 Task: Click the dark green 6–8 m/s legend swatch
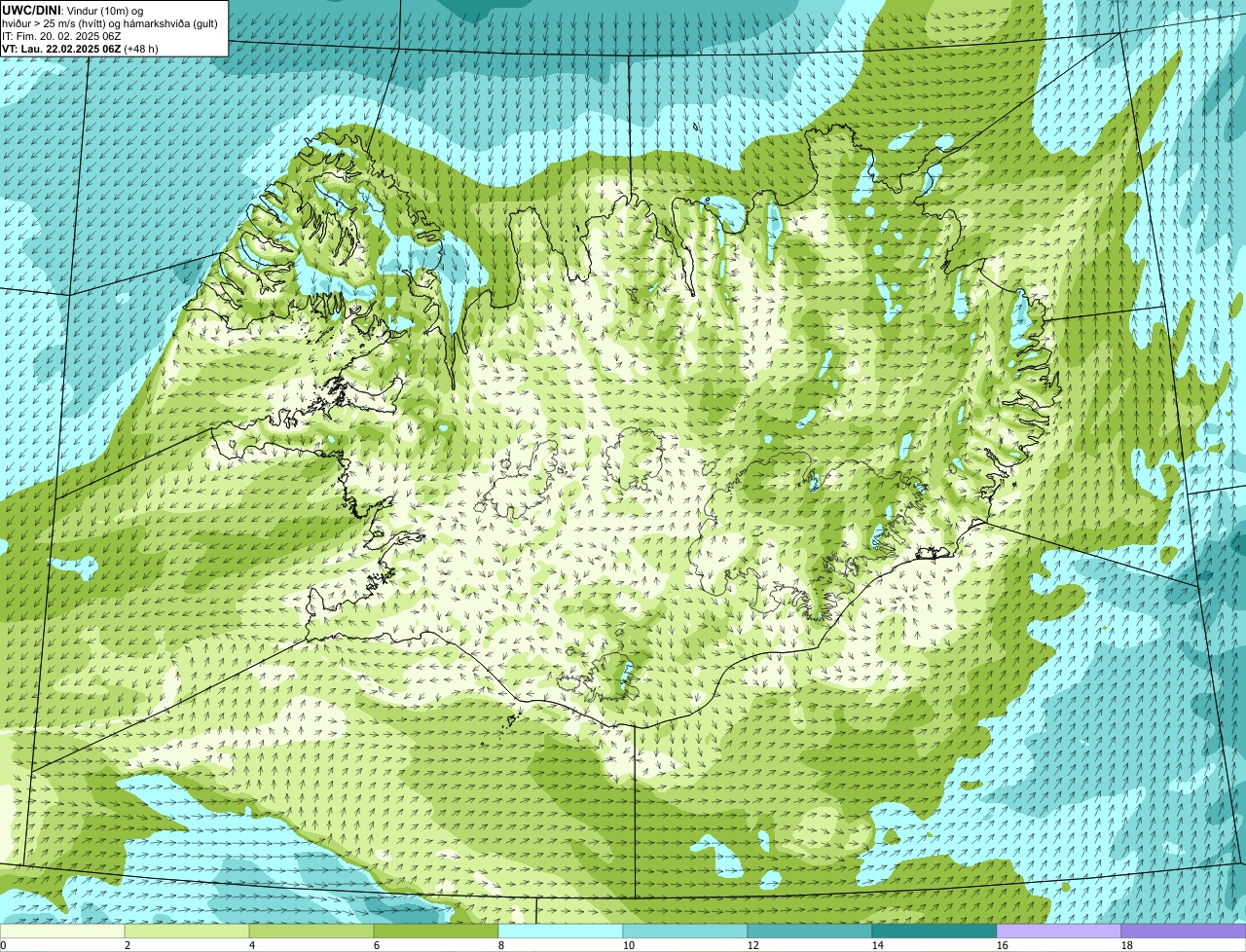pos(436,932)
